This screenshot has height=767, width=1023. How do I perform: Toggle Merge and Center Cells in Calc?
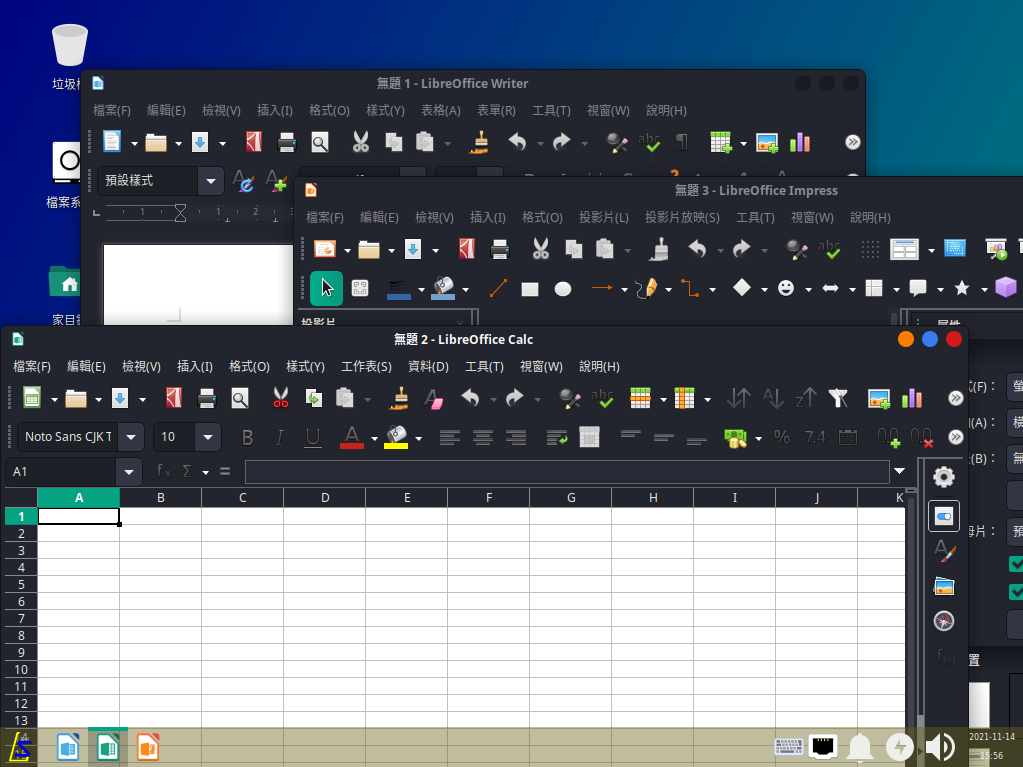[589, 437]
